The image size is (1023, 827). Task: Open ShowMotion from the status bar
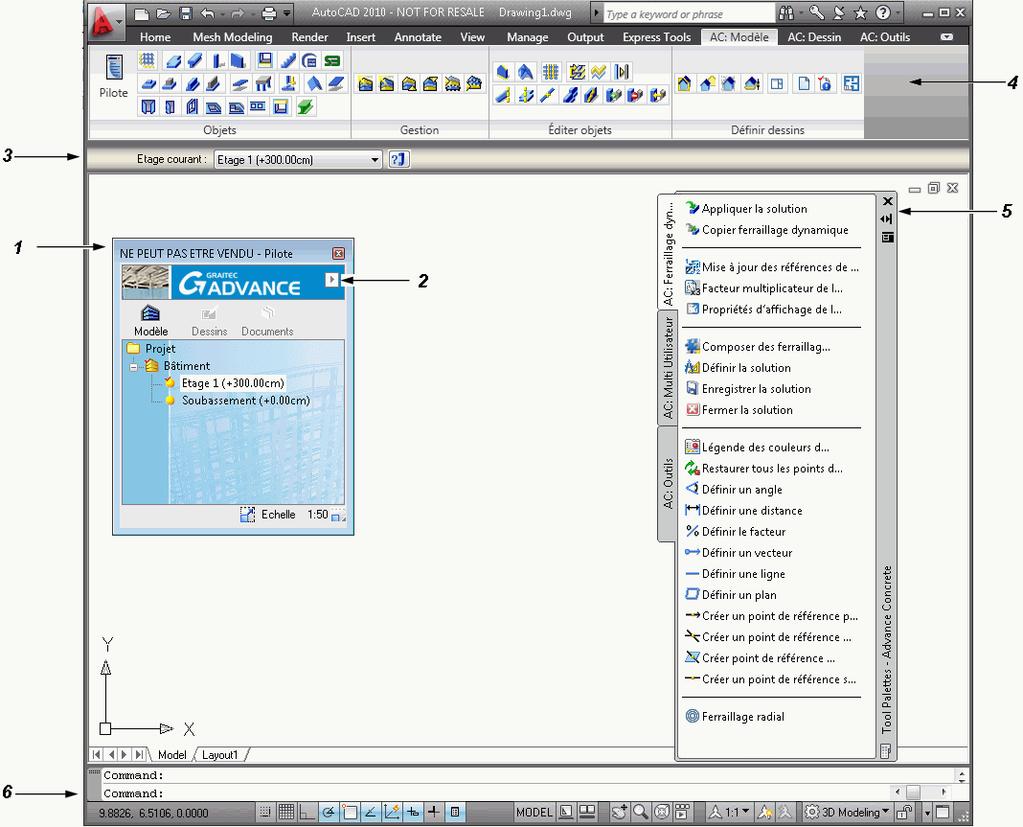pos(682,812)
